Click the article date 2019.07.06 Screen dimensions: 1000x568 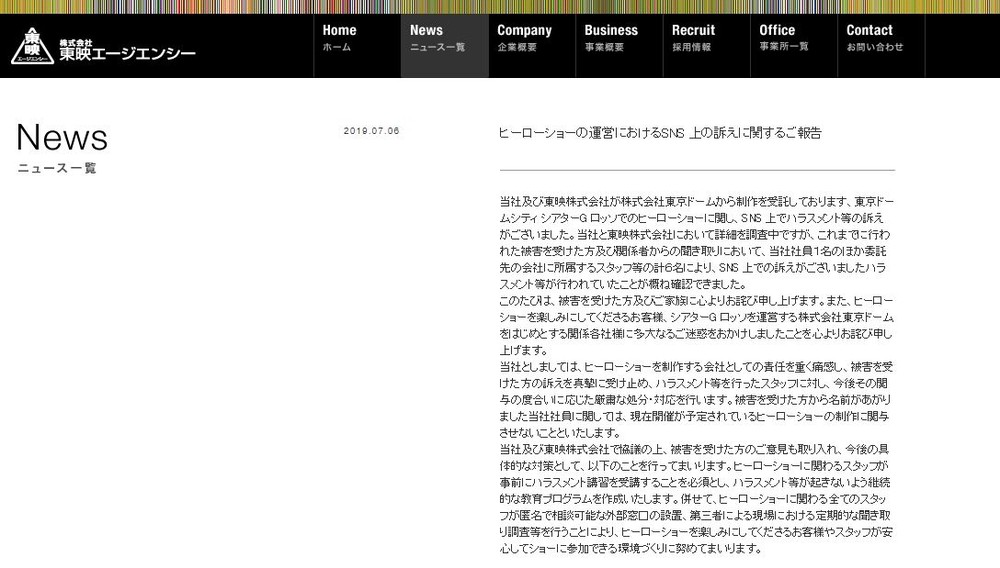pos(371,131)
